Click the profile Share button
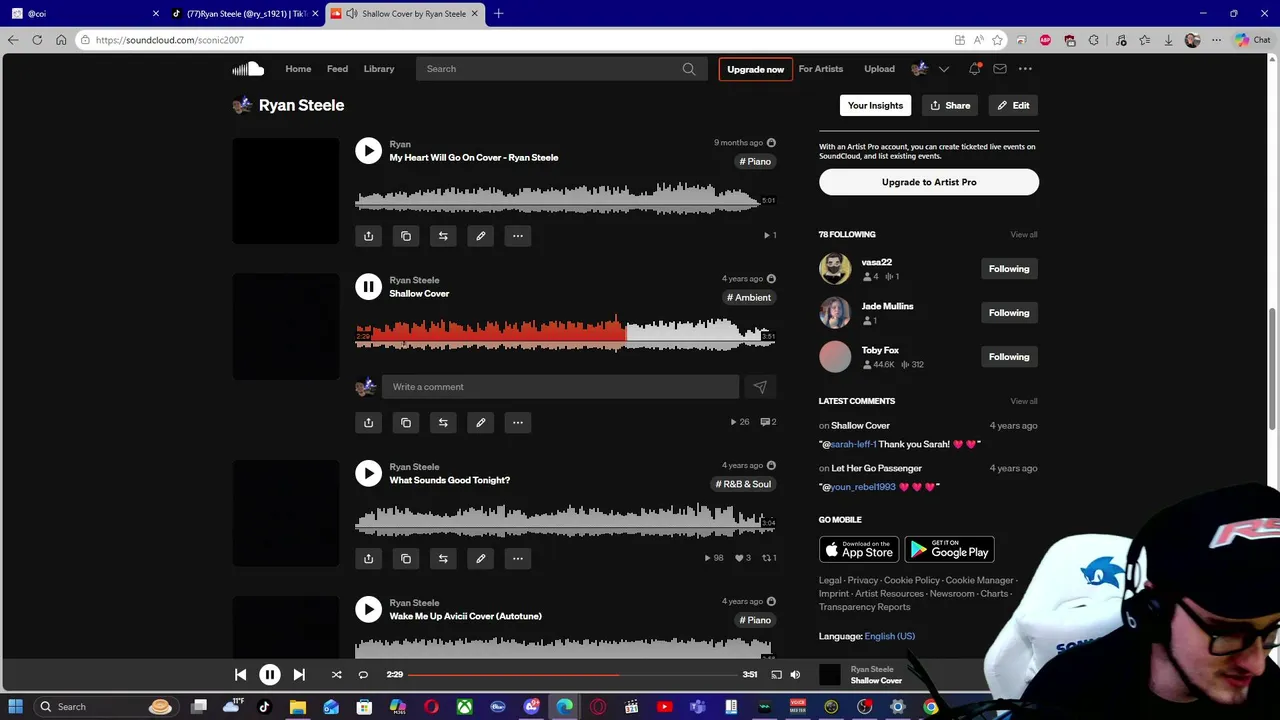 point(950,105)
